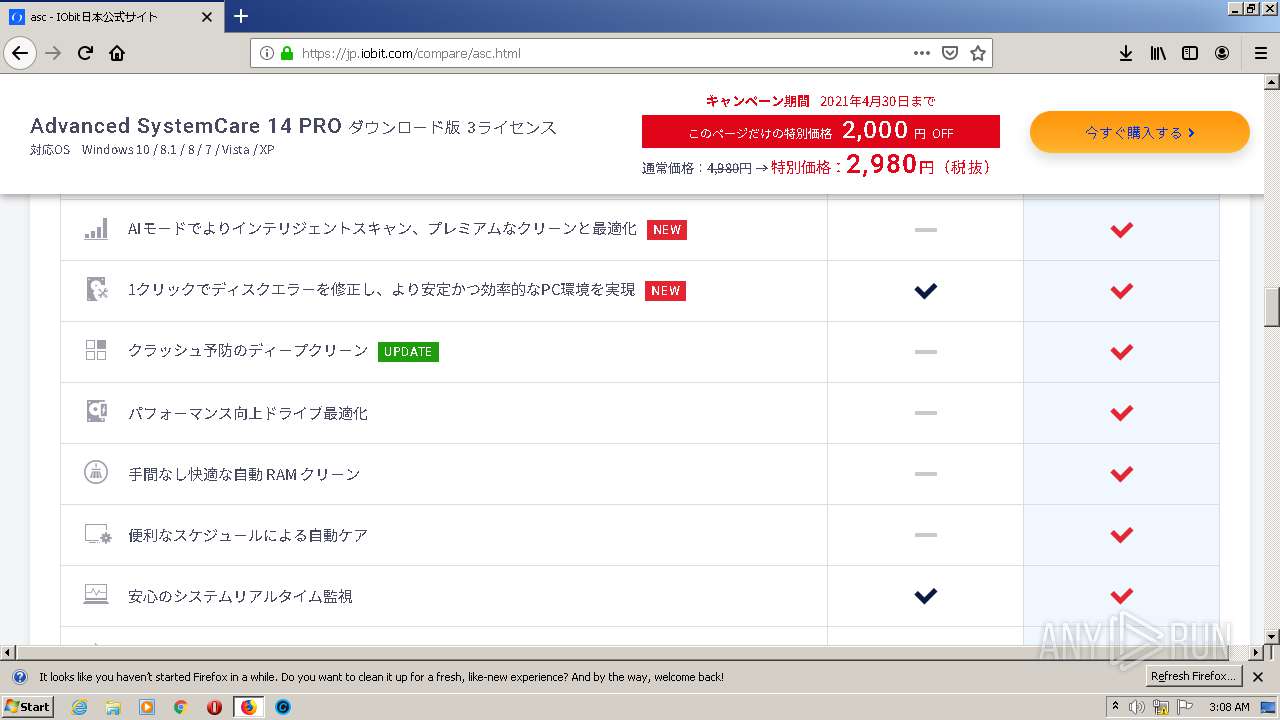
Task: Click the 手間なし快適な自動 RAM クリーン text
Action: (x=244, y=474)
